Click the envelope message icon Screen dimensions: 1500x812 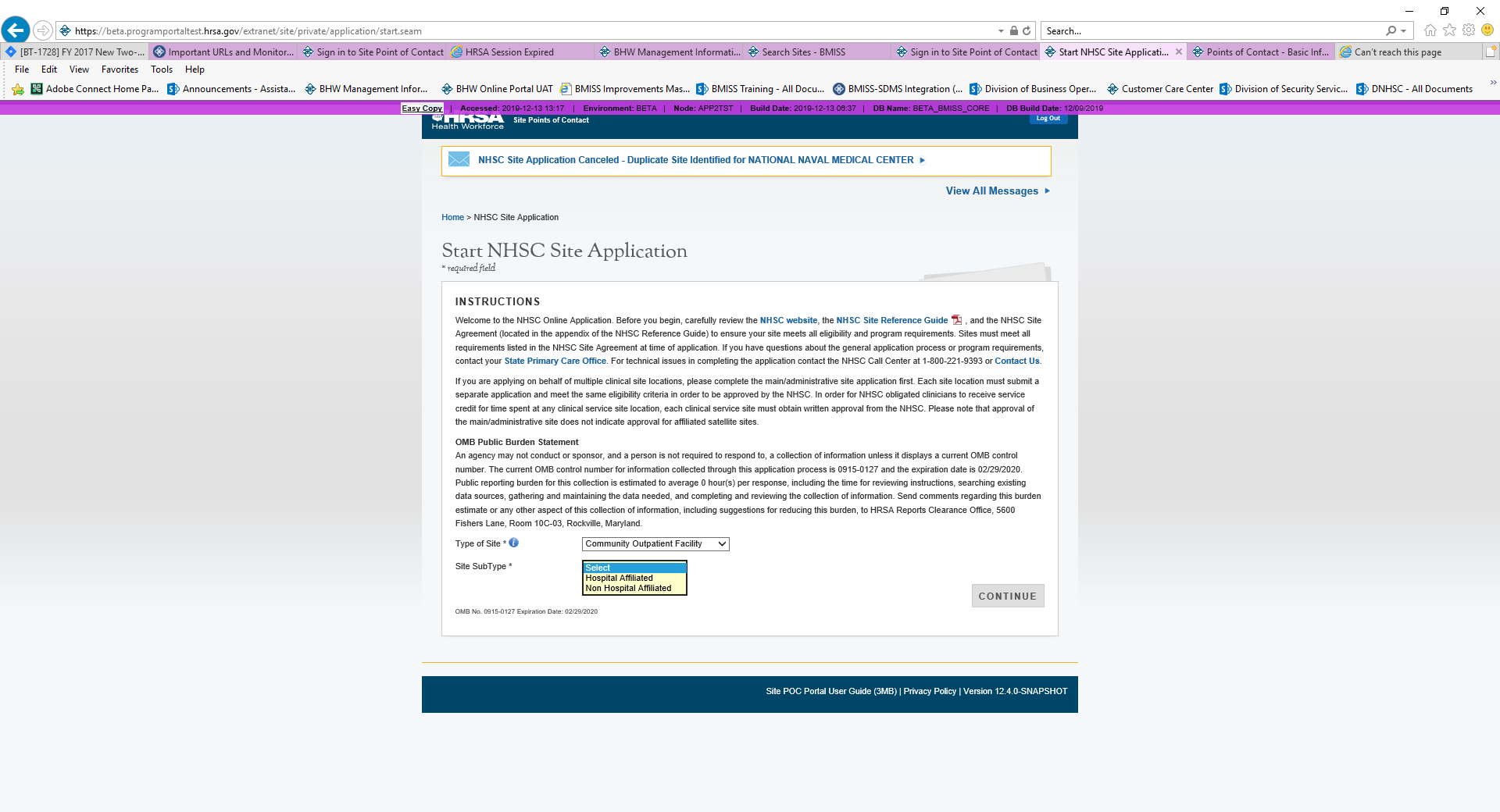[459, 160]
